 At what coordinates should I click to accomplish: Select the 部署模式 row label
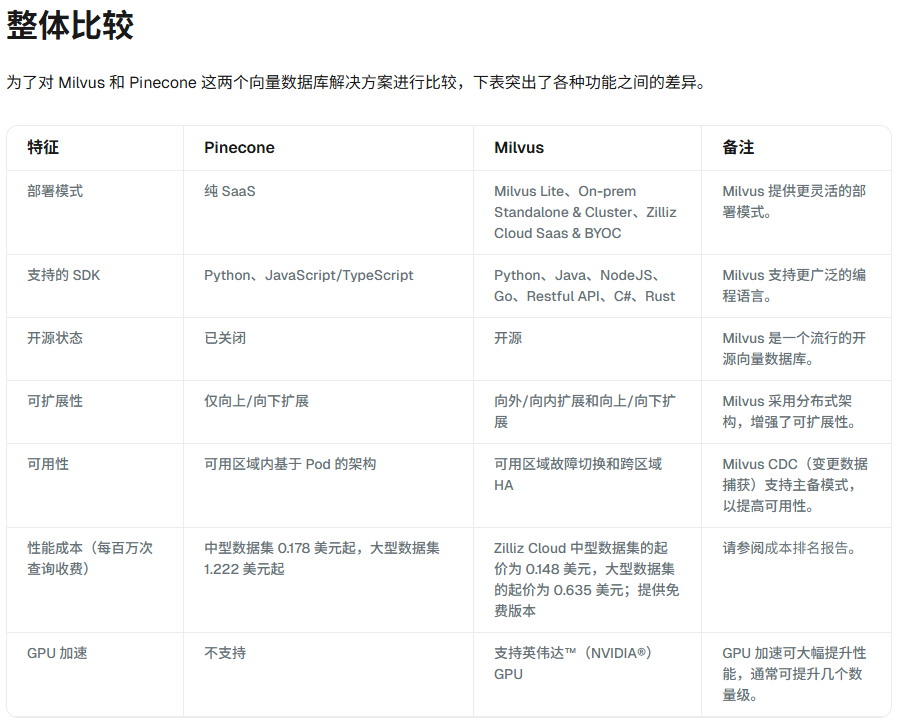coord(55,191)
